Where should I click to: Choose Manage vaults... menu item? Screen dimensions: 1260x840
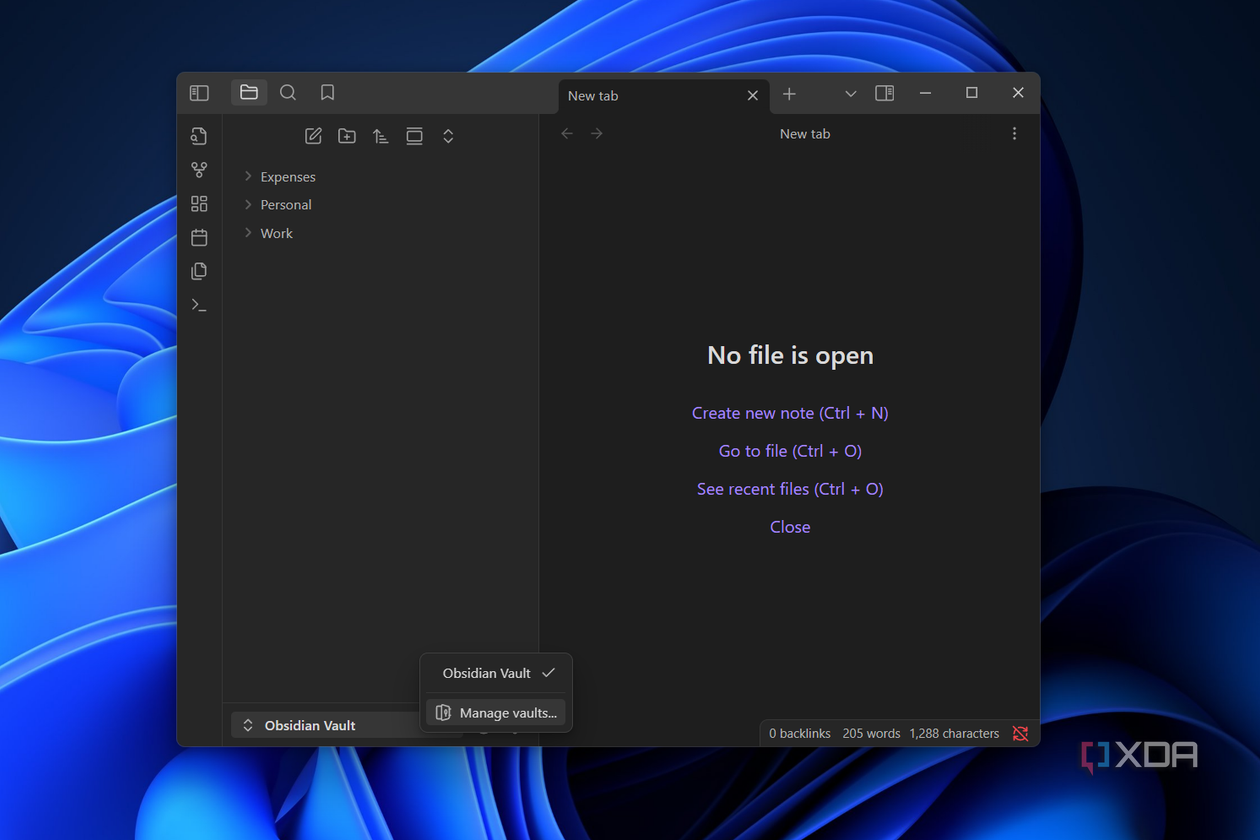[x=496, y=713]
